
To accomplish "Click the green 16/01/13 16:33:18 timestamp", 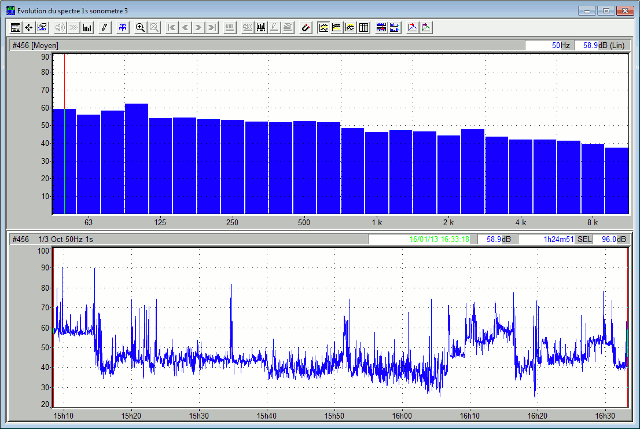I will coord(439,239).
